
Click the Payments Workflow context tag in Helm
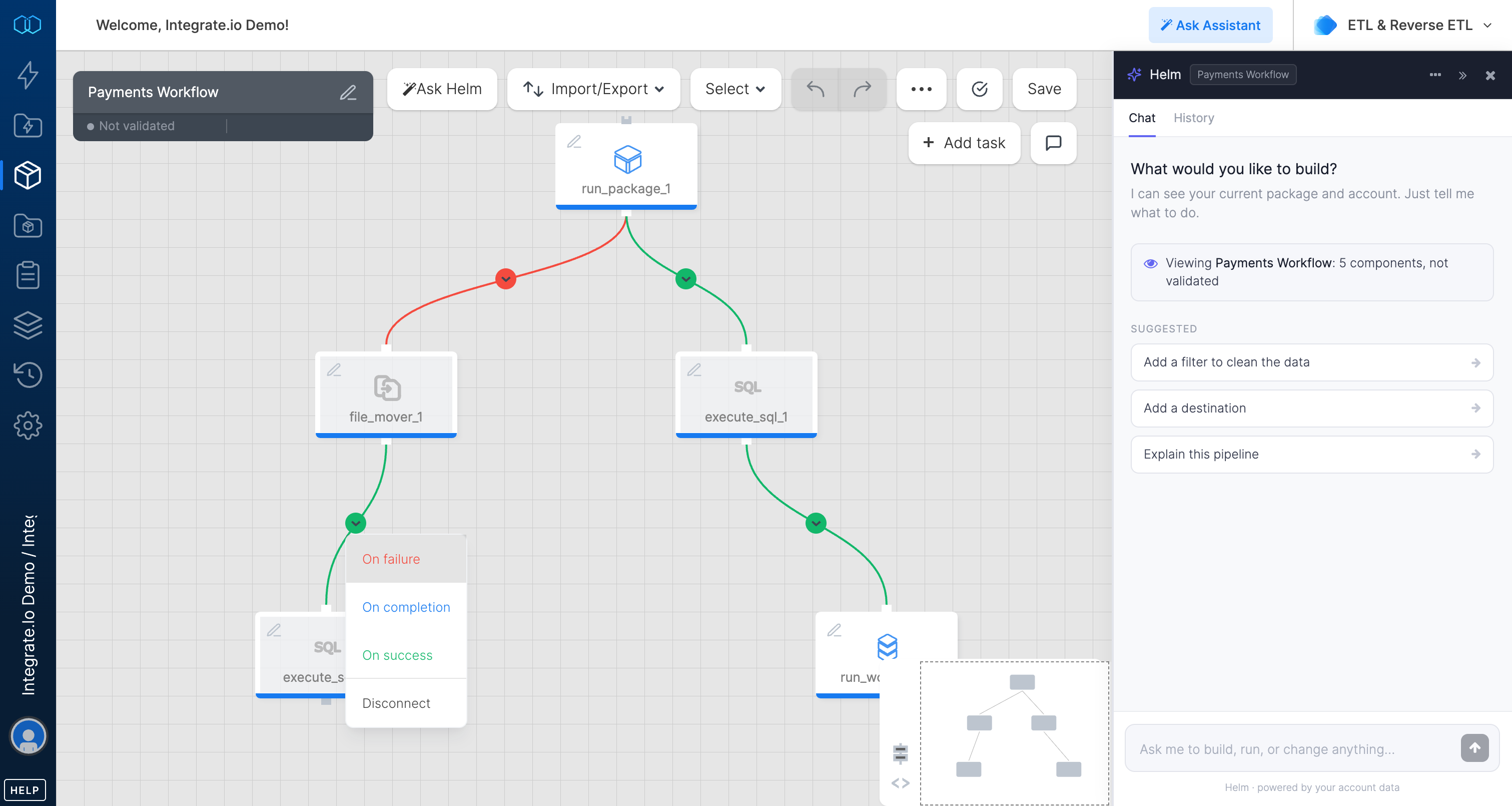coord(1243,75)
